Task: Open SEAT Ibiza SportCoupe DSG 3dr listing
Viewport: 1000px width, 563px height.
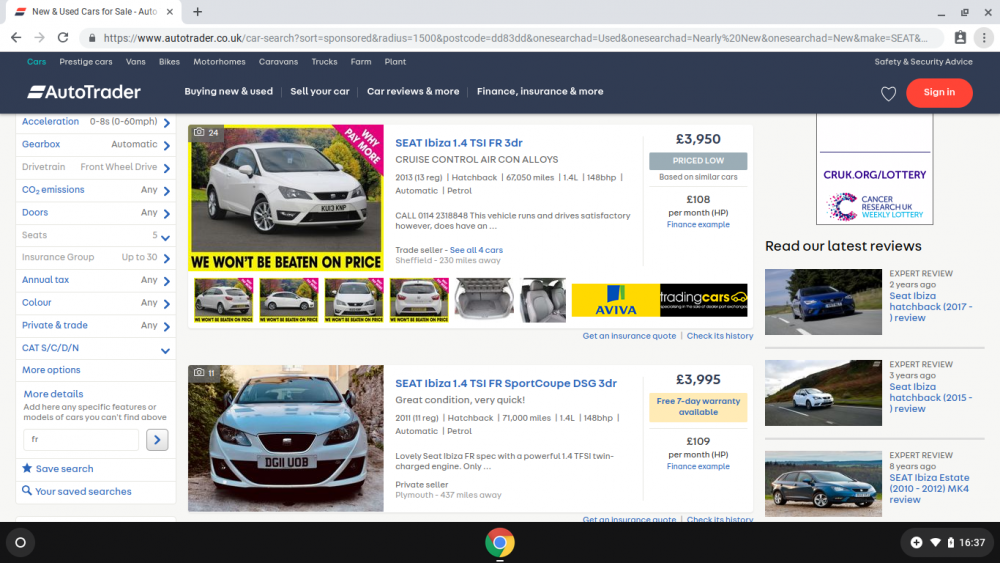Action: [506, 383]
